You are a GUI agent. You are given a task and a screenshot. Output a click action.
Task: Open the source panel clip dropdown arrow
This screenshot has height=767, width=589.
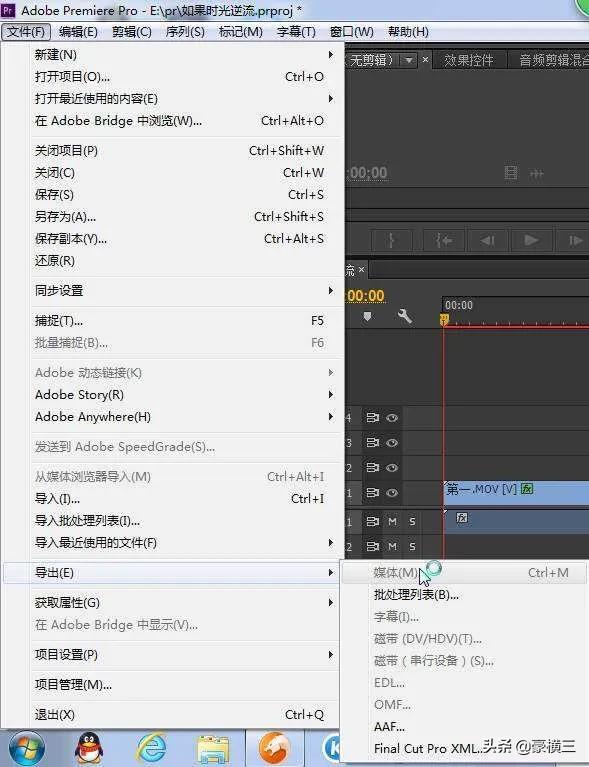(x=408, y=60)
